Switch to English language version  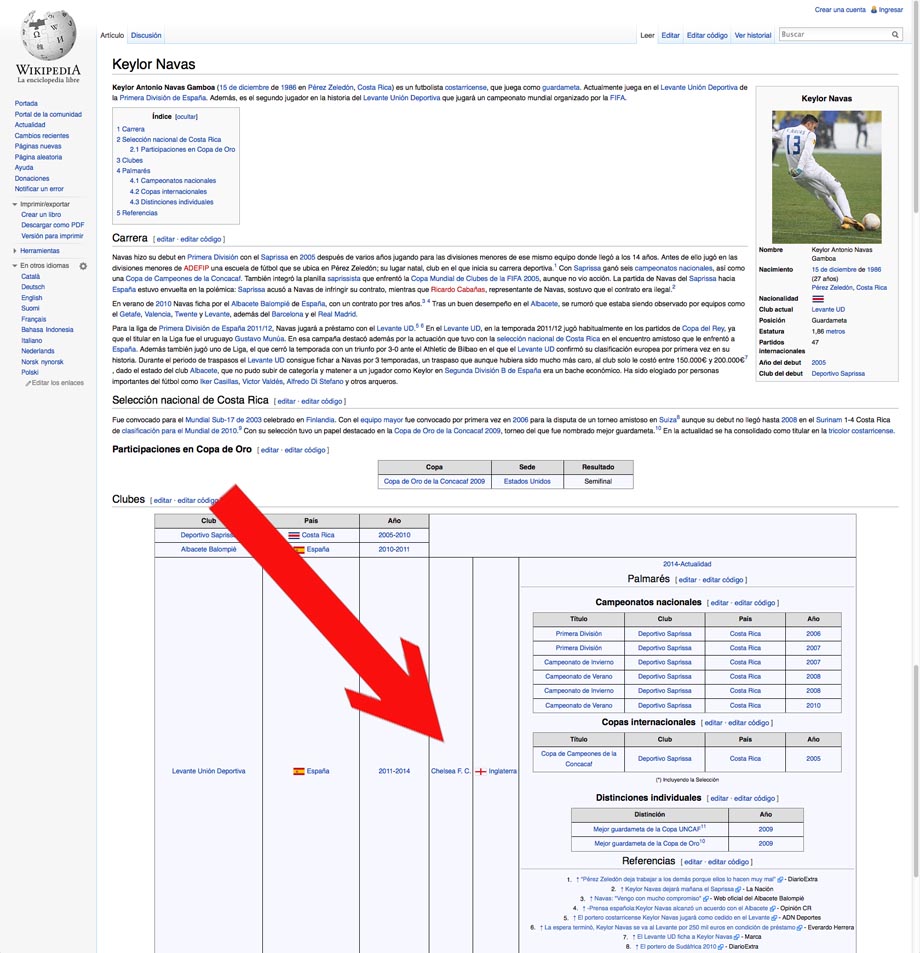32,298
